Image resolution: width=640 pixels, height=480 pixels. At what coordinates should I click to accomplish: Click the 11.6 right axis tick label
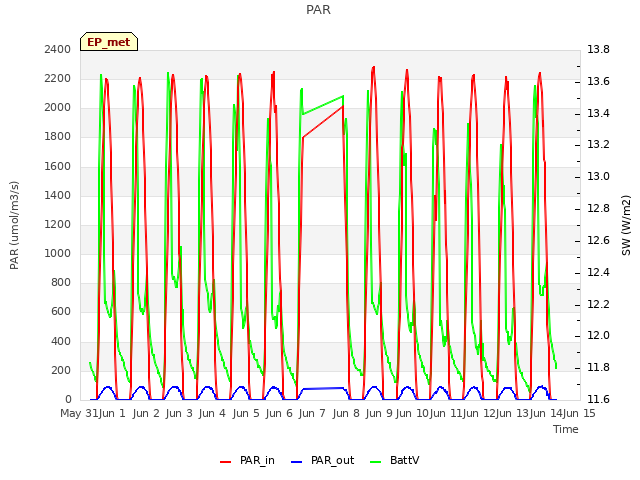598,399
